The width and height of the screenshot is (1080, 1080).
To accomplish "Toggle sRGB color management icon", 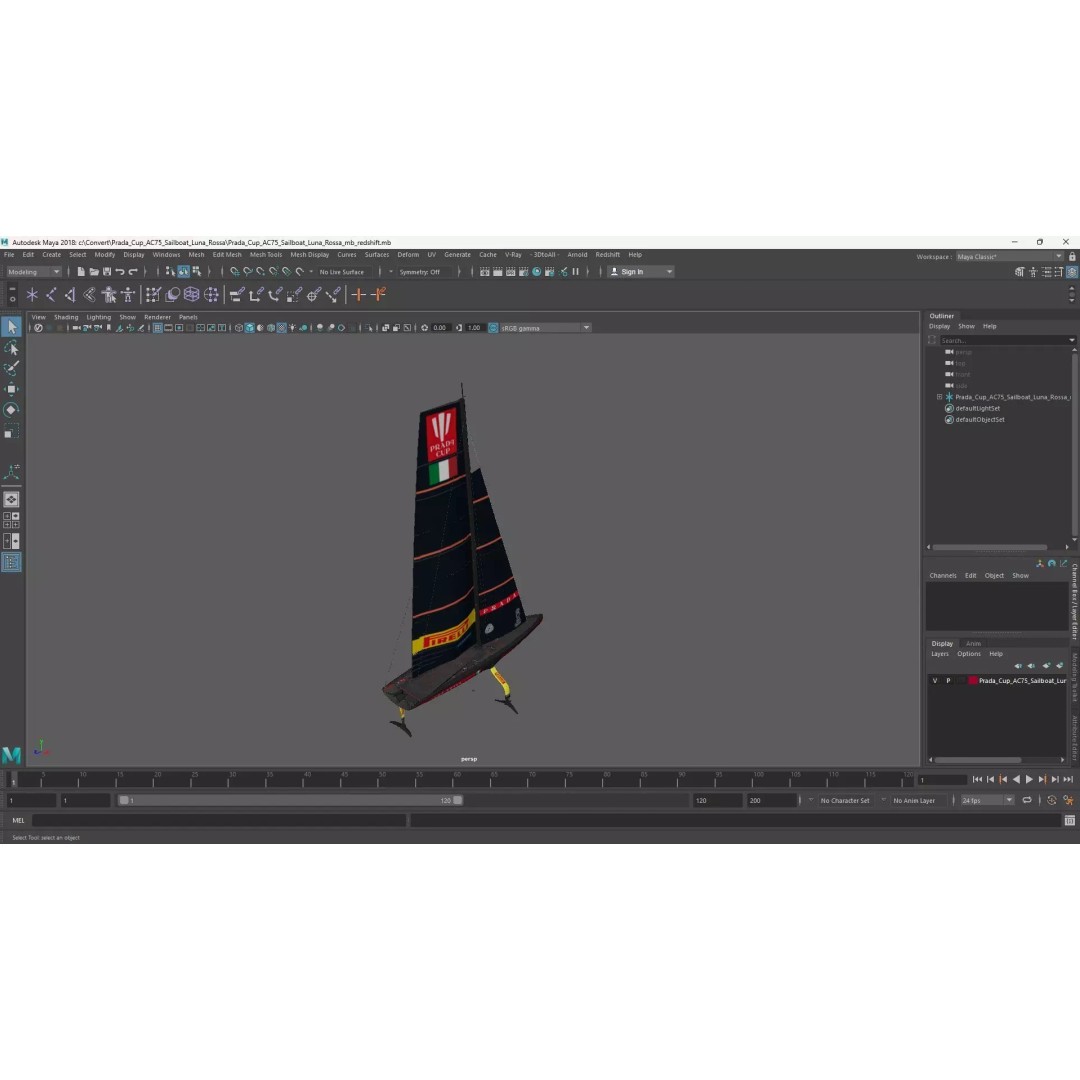I will pos(493,328).
